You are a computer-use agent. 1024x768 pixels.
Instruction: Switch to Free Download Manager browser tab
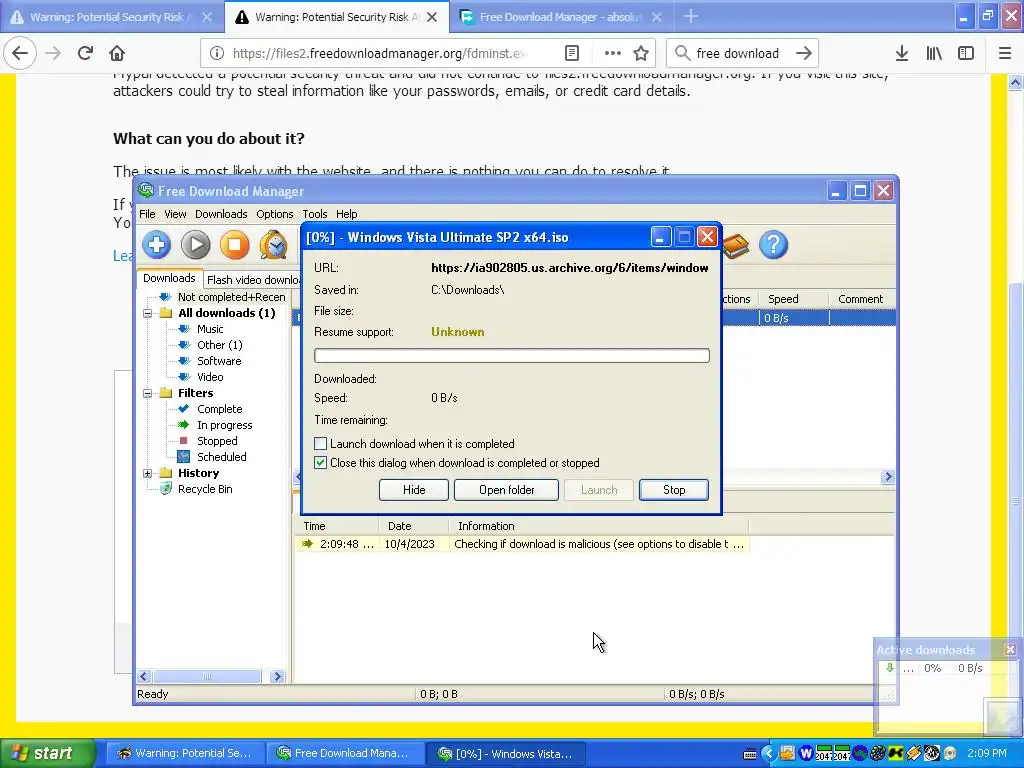tap(561, 17)
